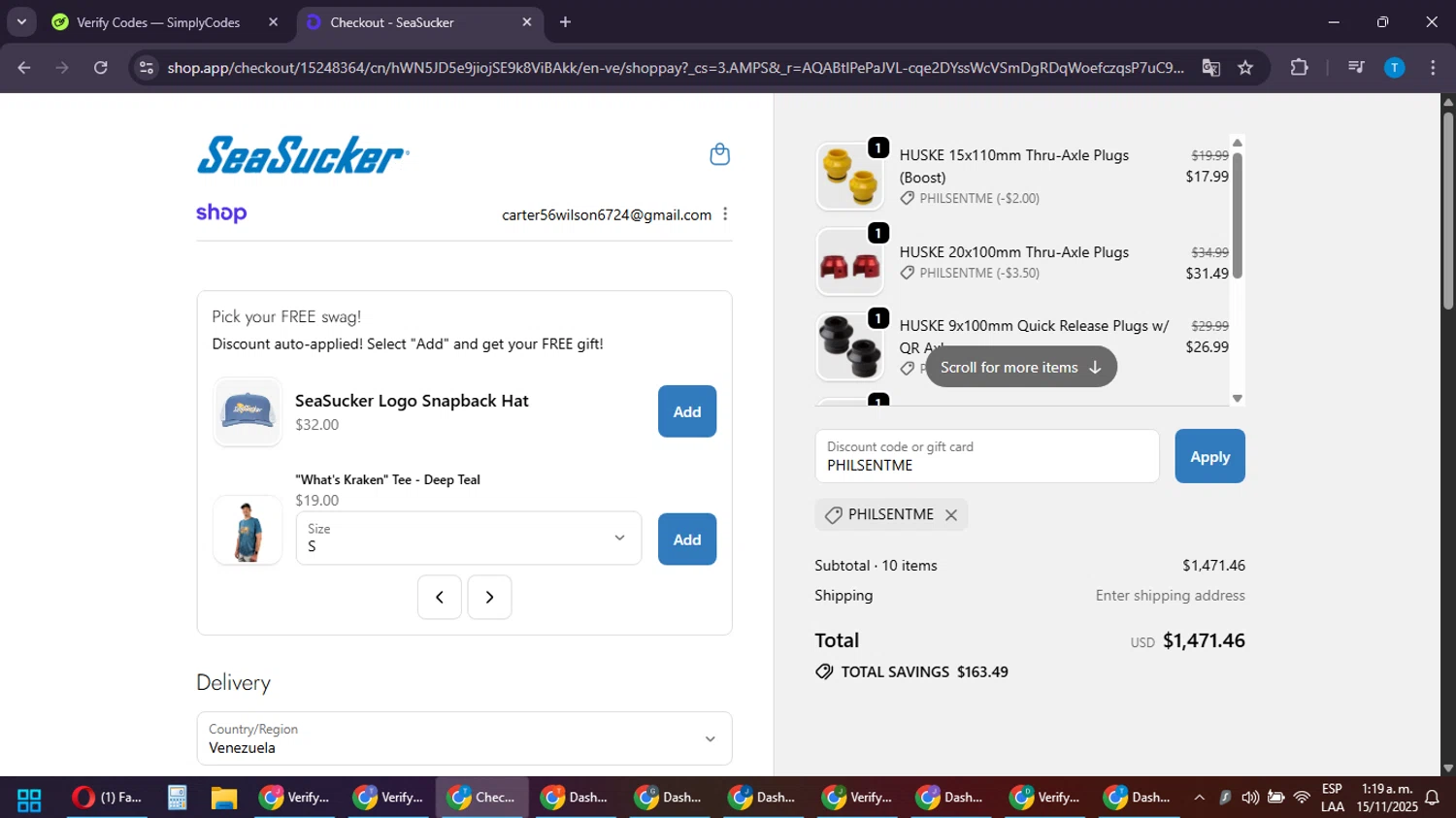Open battery status tray icon
This screenshot has width=1456, height=818.
(1275, 798)
